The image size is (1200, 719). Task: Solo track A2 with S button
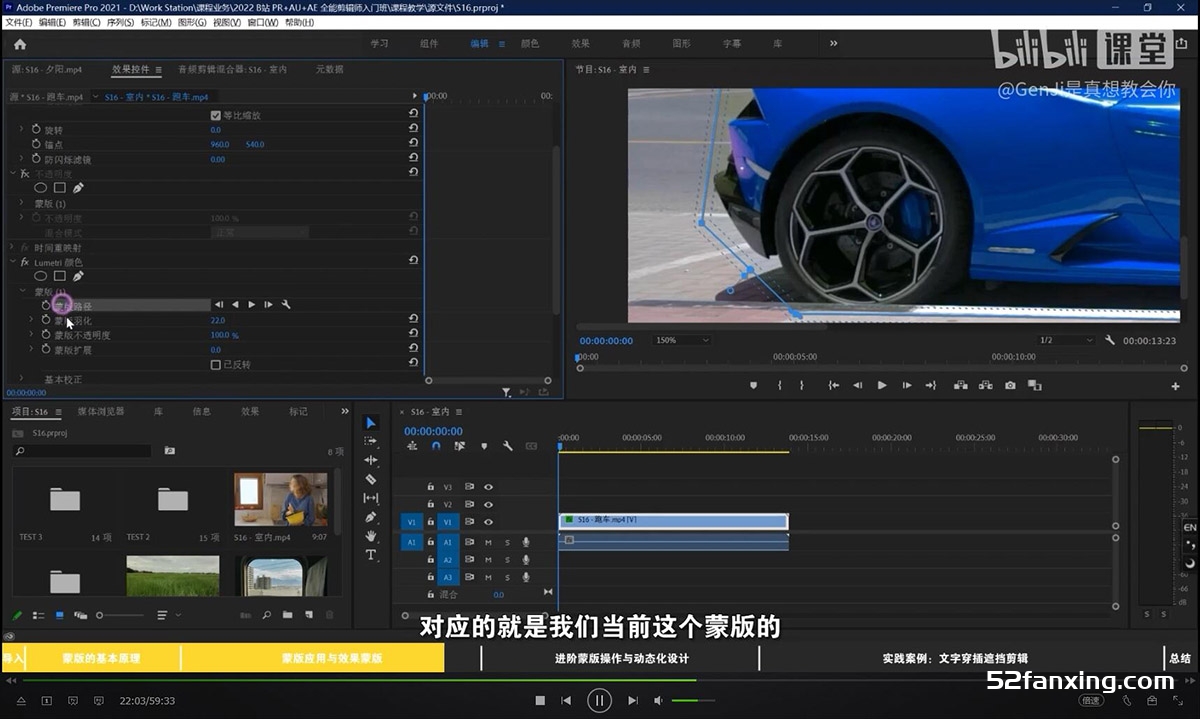coord(507,560)
